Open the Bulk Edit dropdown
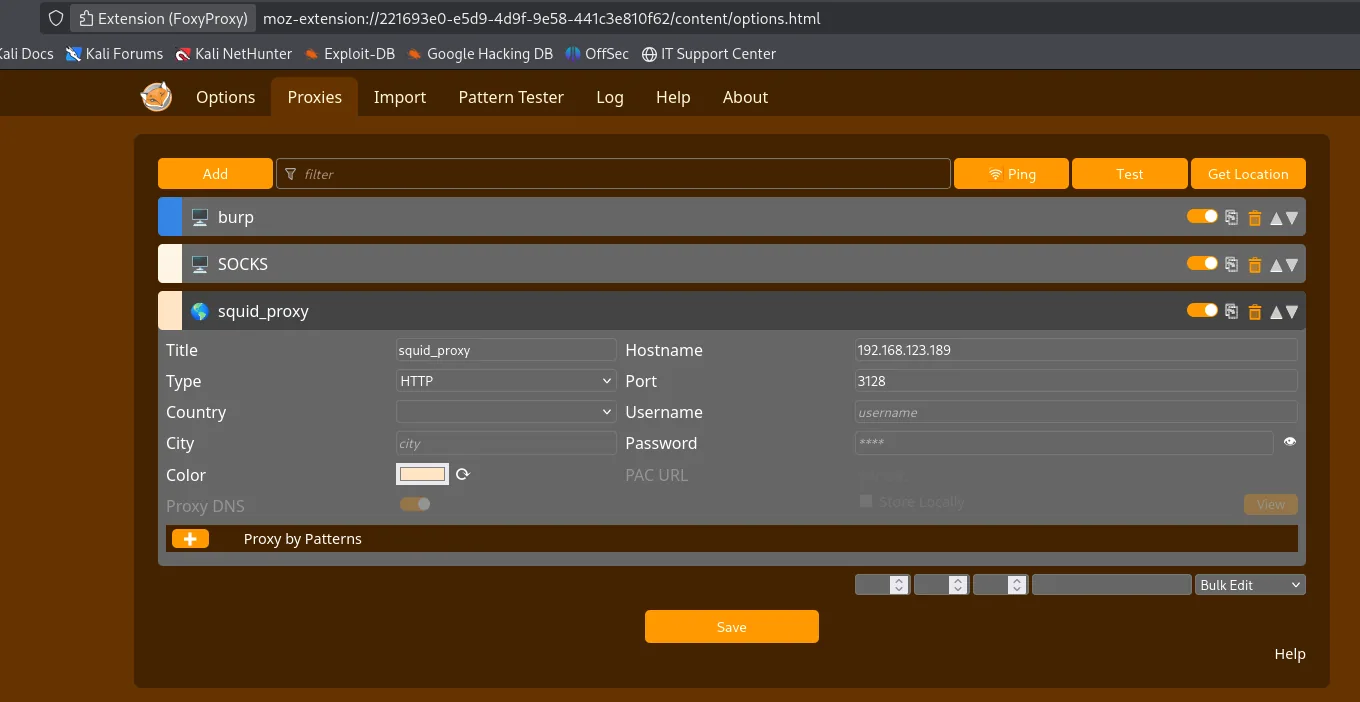1360x702 pixels. coord(1250,585)
